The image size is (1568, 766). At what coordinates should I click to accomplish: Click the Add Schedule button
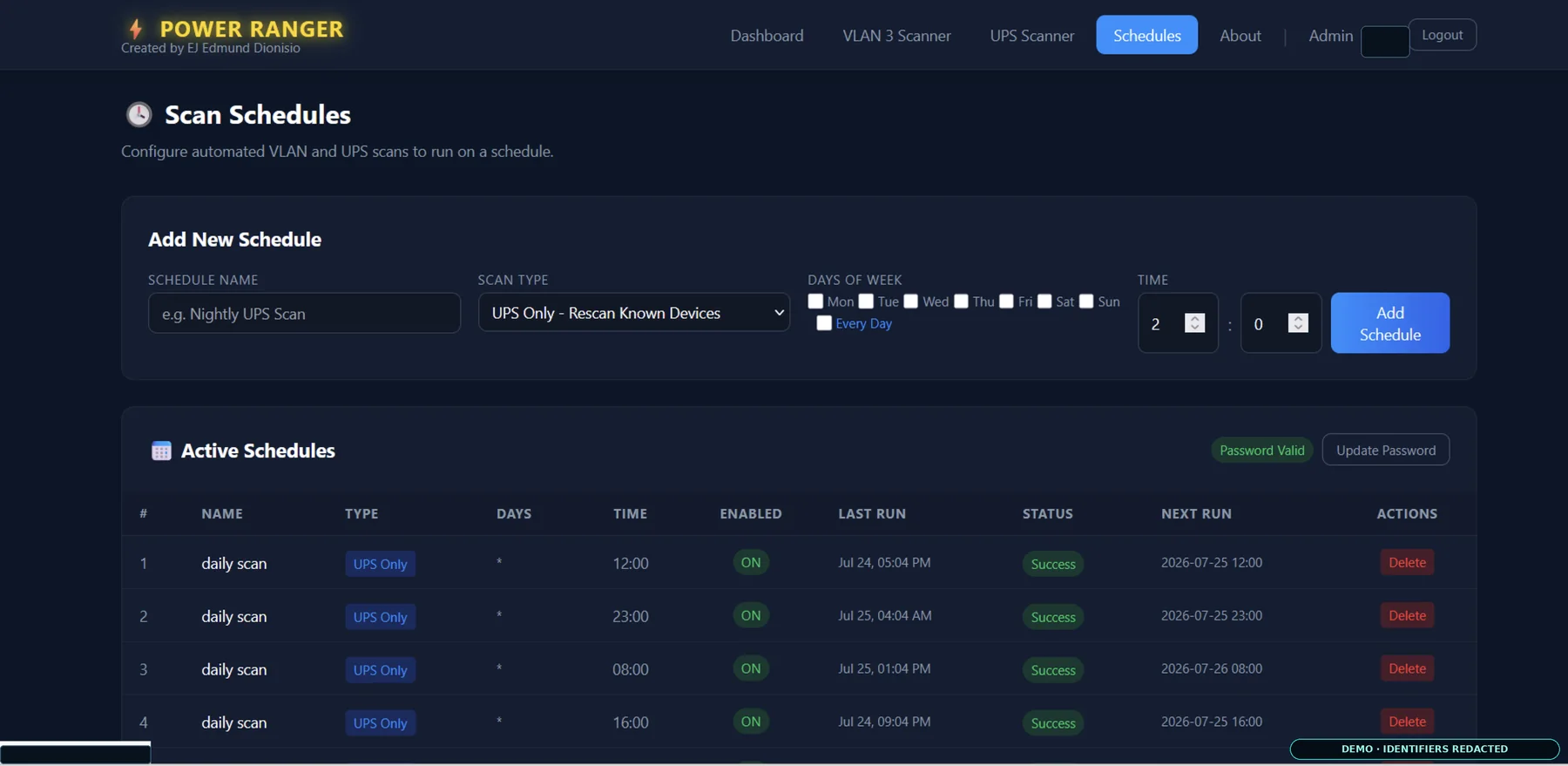(1389, 322)
